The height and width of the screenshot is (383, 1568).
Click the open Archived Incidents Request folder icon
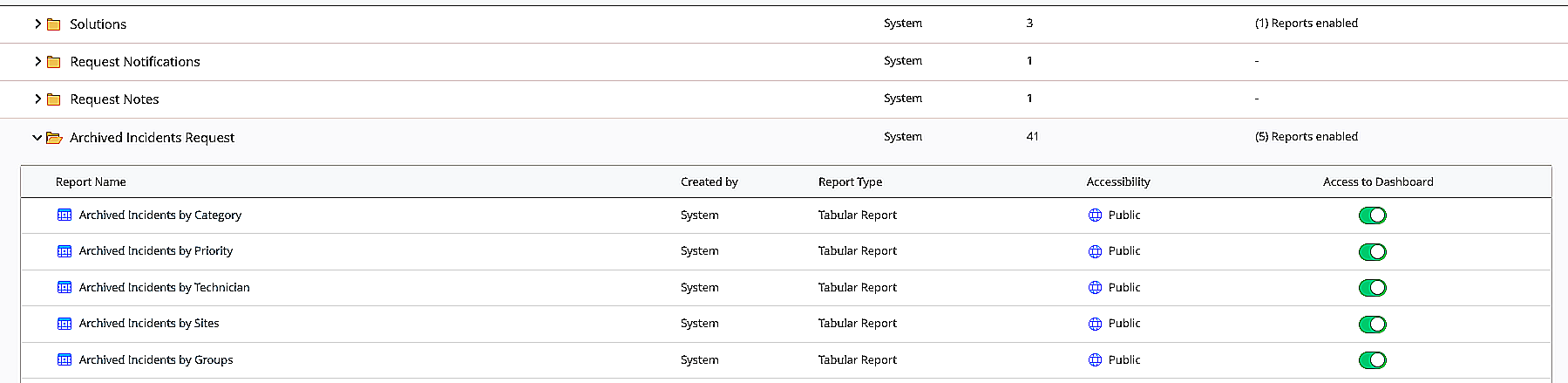54,138
